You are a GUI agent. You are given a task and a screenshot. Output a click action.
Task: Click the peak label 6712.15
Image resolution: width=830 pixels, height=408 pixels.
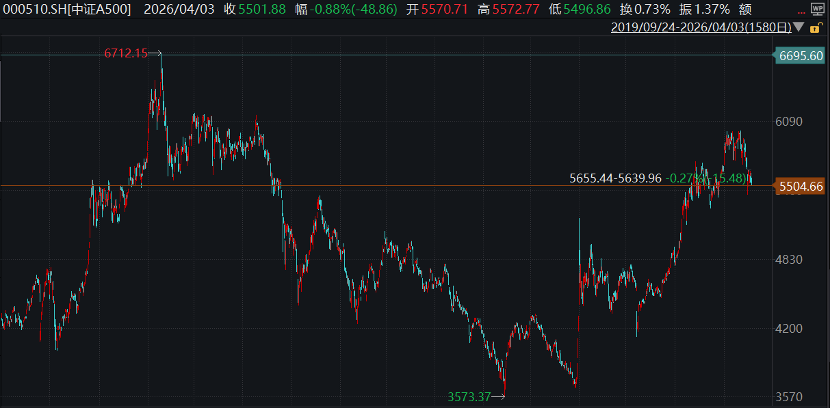(126, 53)
